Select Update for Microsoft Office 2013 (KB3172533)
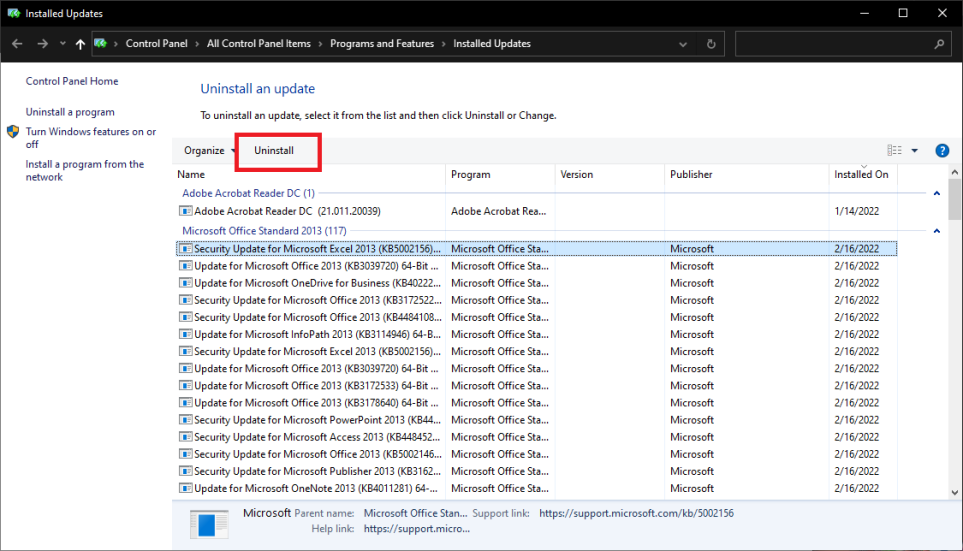This screenshot has height=551, width=963. (x=536, y=386)
